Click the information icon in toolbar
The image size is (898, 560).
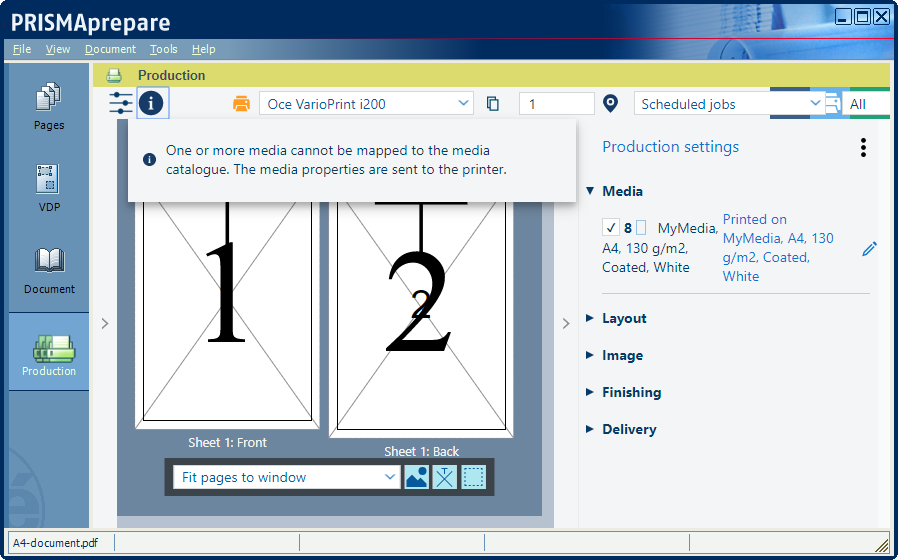pyautogui.click(x=153, y=103)
